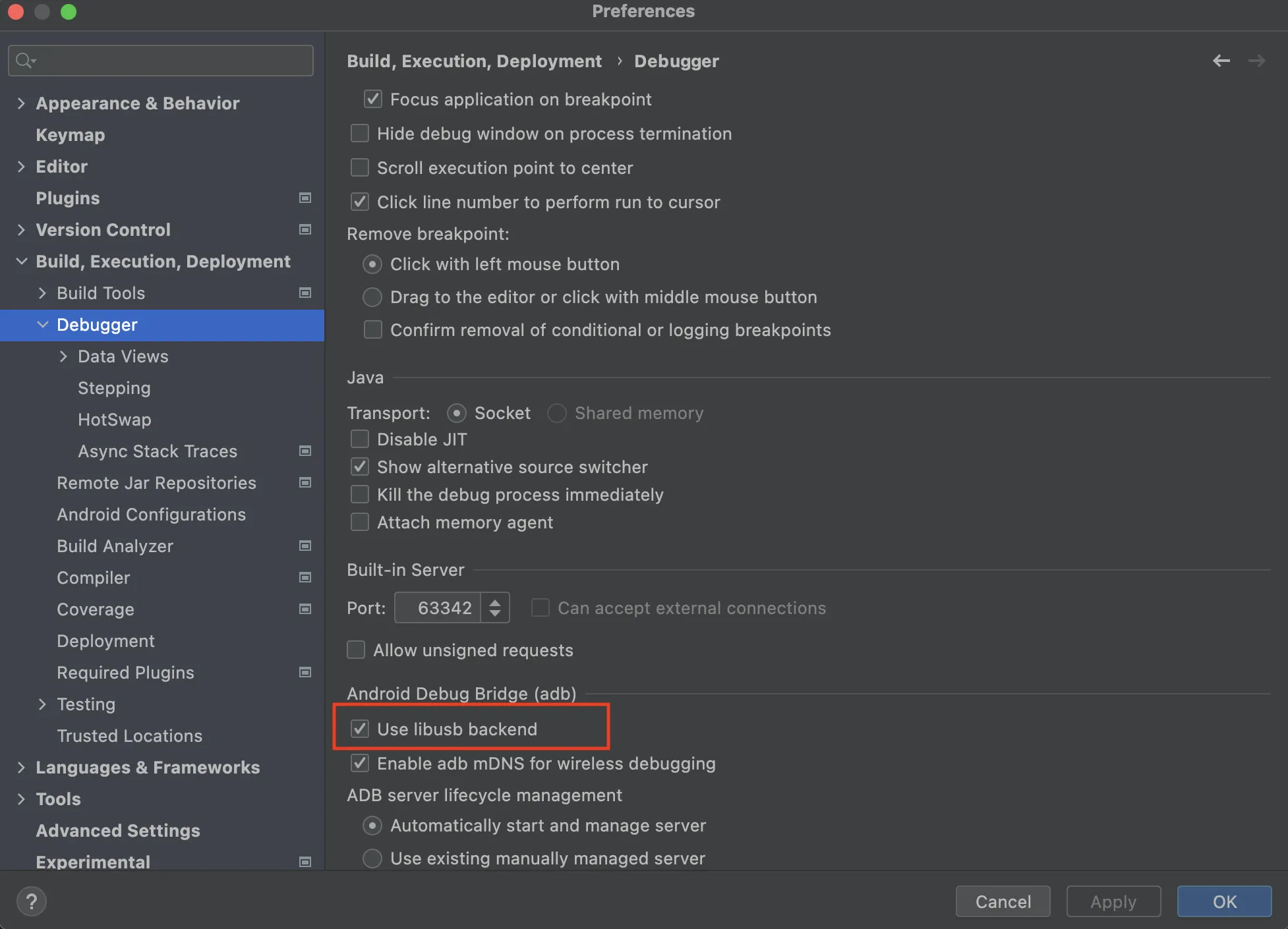Collapse the Build, Execution, Deployment section
The height and width of the screenshot is (929, 1288).
21,262
